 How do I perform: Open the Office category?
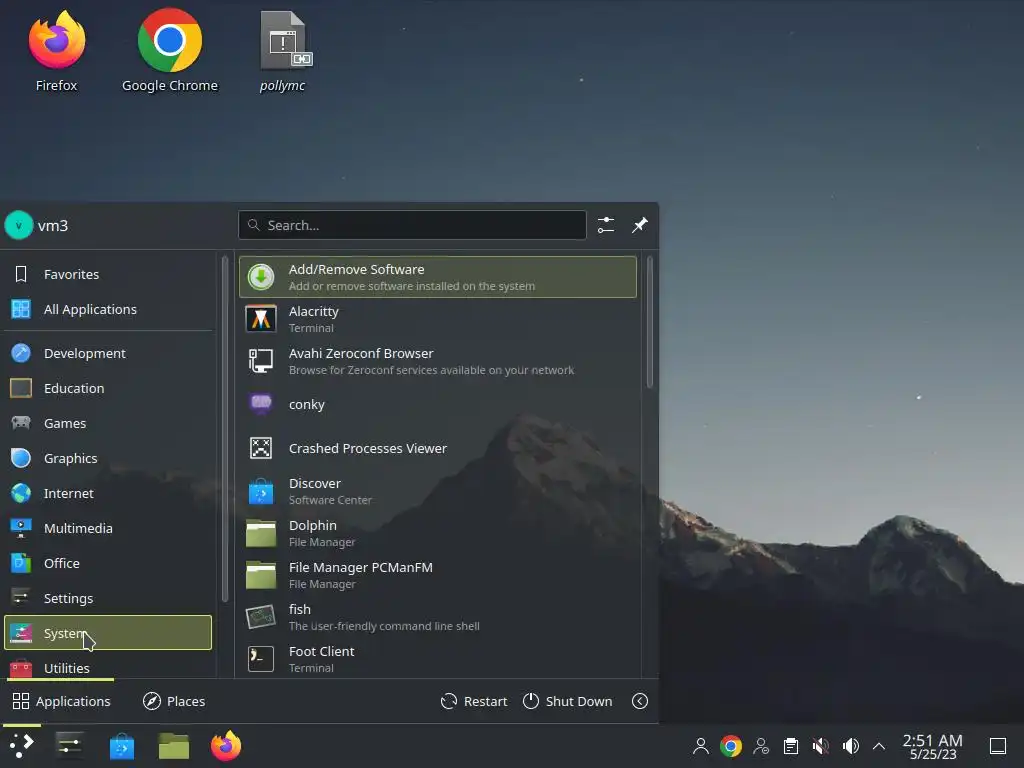[x=108, y=564]
